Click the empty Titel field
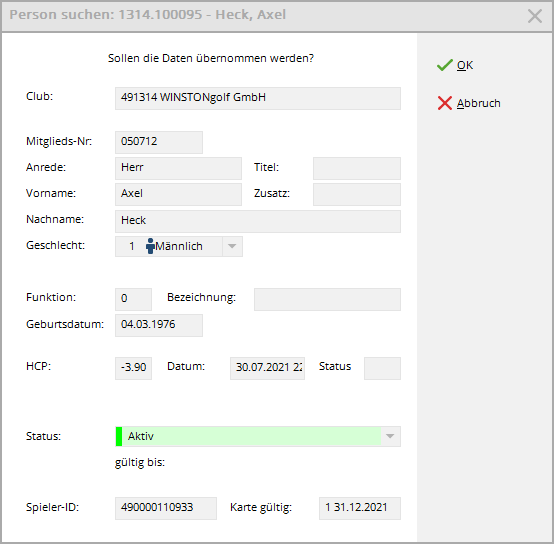554x544 pixels. pos(357,168)
